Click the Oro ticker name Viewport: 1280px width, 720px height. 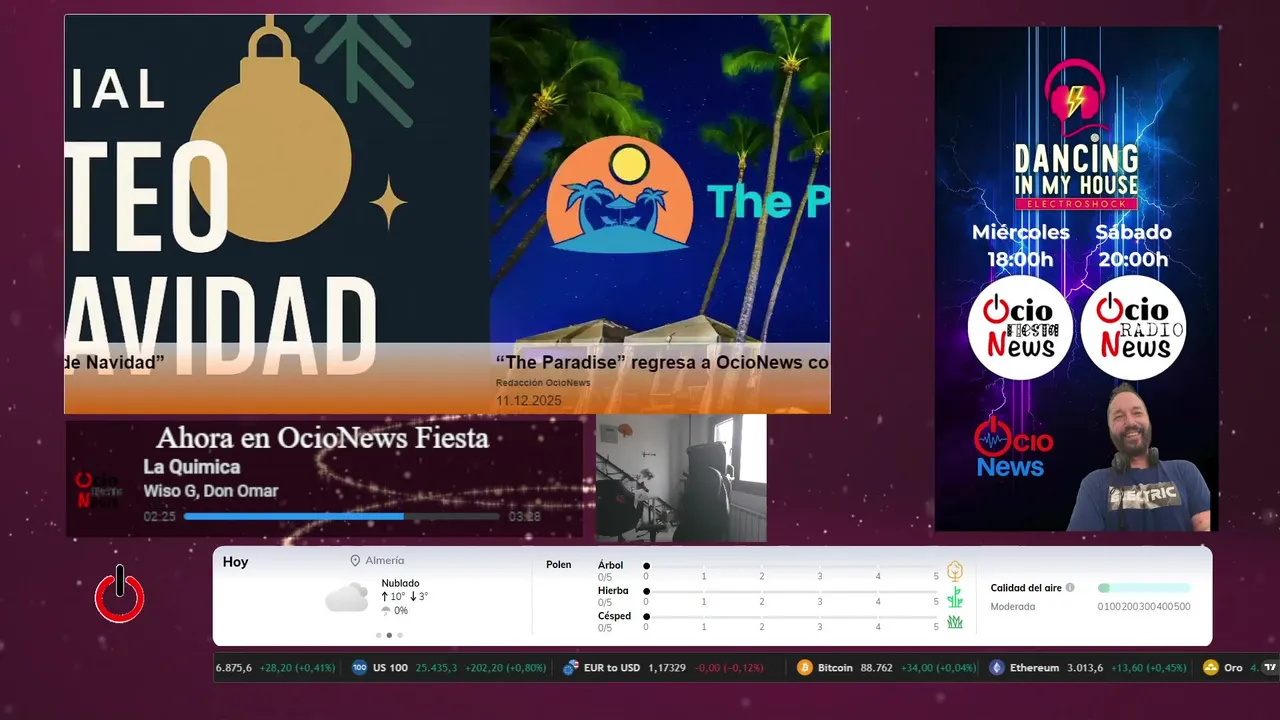pos(1233,668)
